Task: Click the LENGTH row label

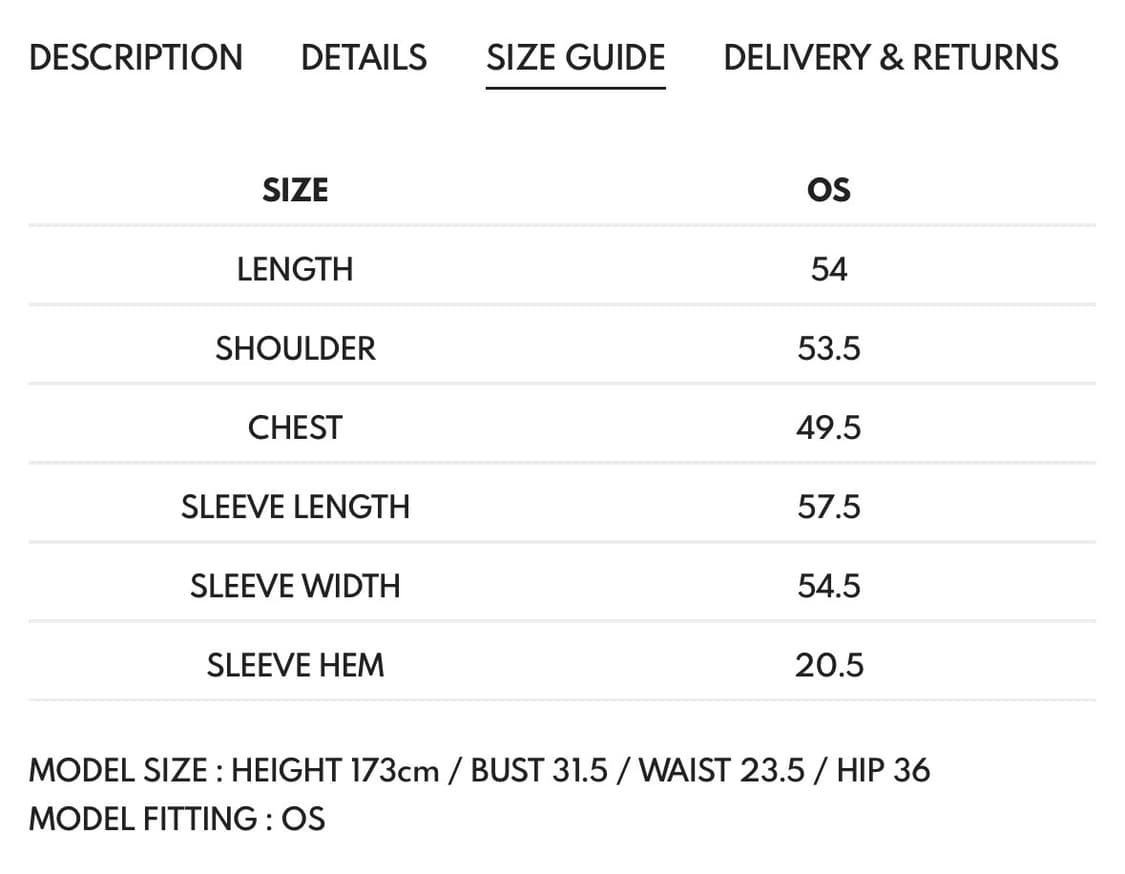Action: click(x=295, y=269)
